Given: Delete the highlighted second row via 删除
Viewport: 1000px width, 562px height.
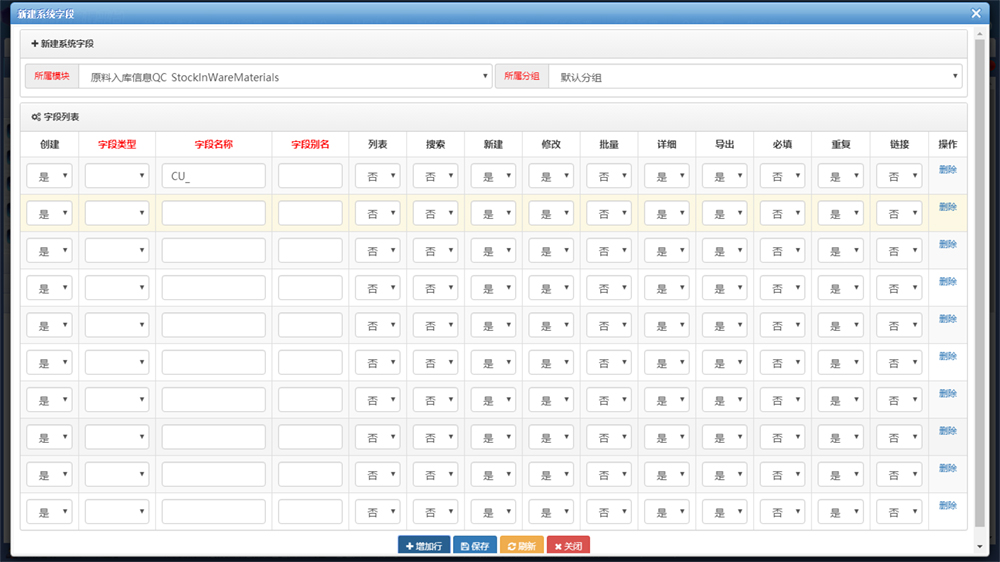Looking at the screenshot, I should (948, 207).
